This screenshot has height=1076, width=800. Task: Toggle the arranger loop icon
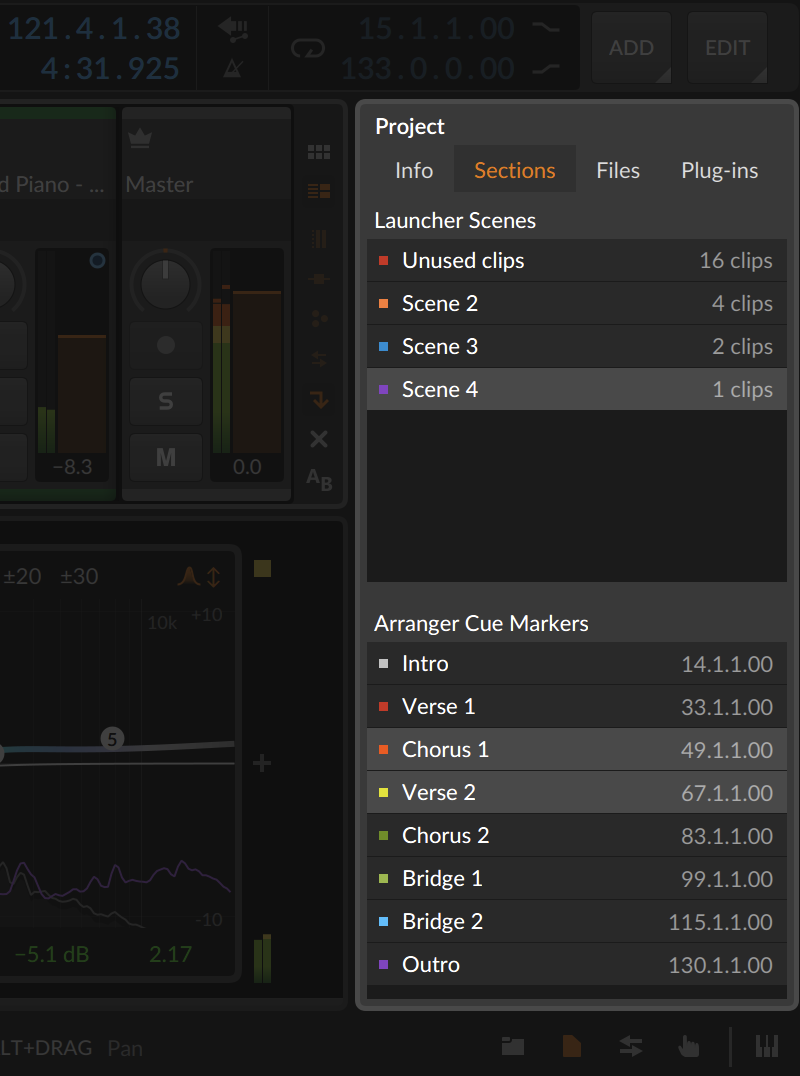[x=308, y=48]
